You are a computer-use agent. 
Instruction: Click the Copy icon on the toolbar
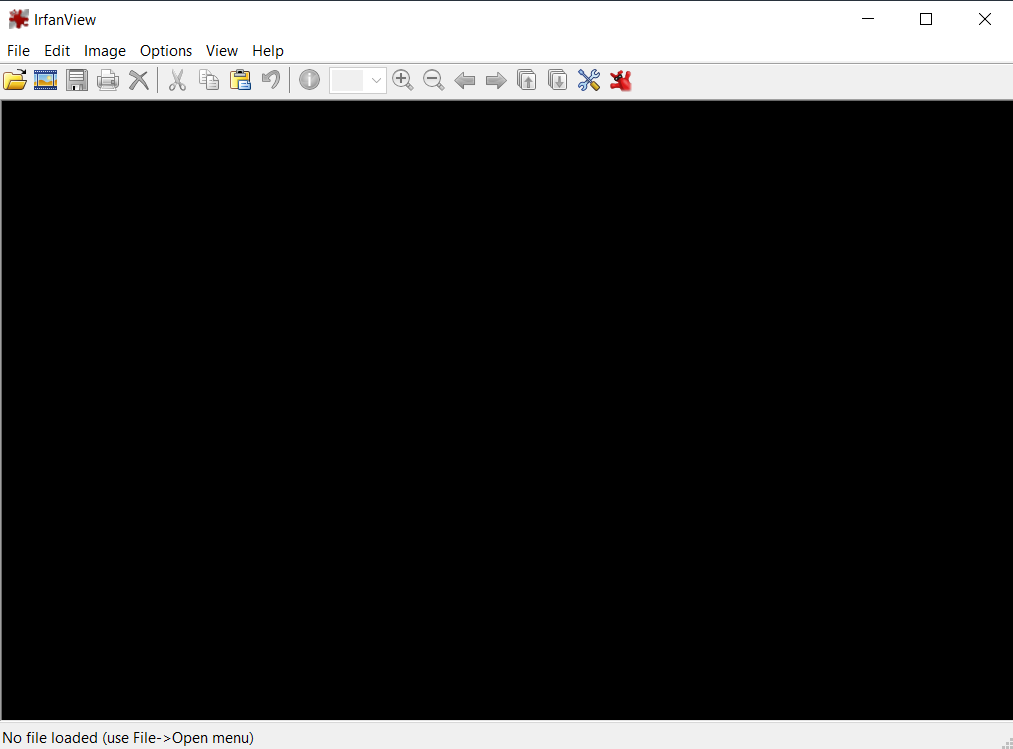(x=209, y=80)
